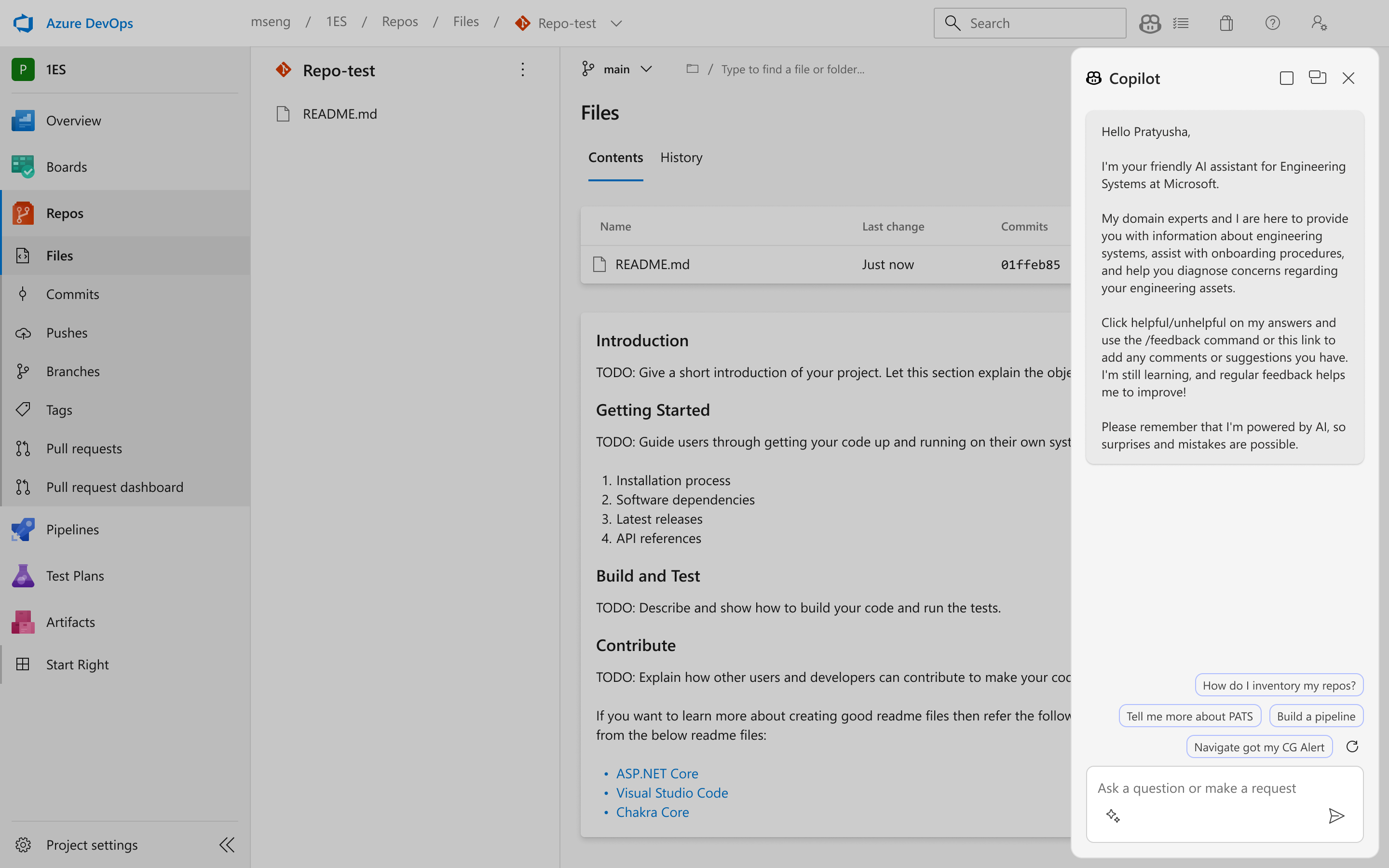1389x868 pixels.
Task: Click the 'Build a pipeline' suggestion
Action: point(1316,716)
